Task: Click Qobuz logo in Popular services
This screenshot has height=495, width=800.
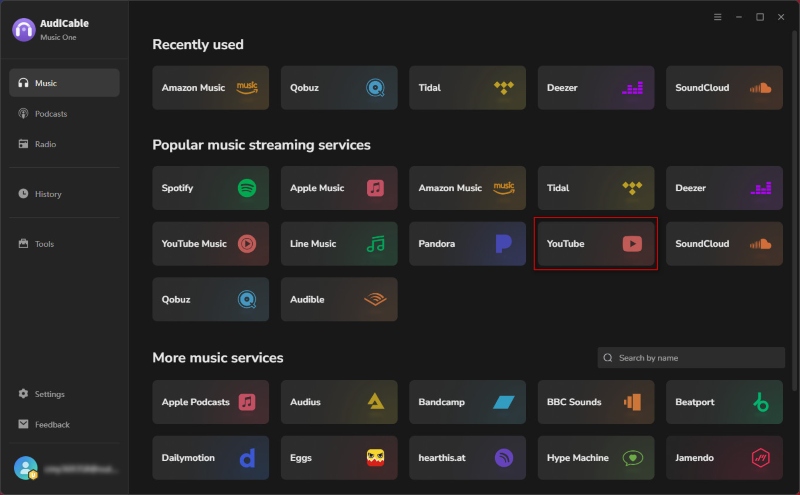Action: pyautogui.click(x=247, y=300)
